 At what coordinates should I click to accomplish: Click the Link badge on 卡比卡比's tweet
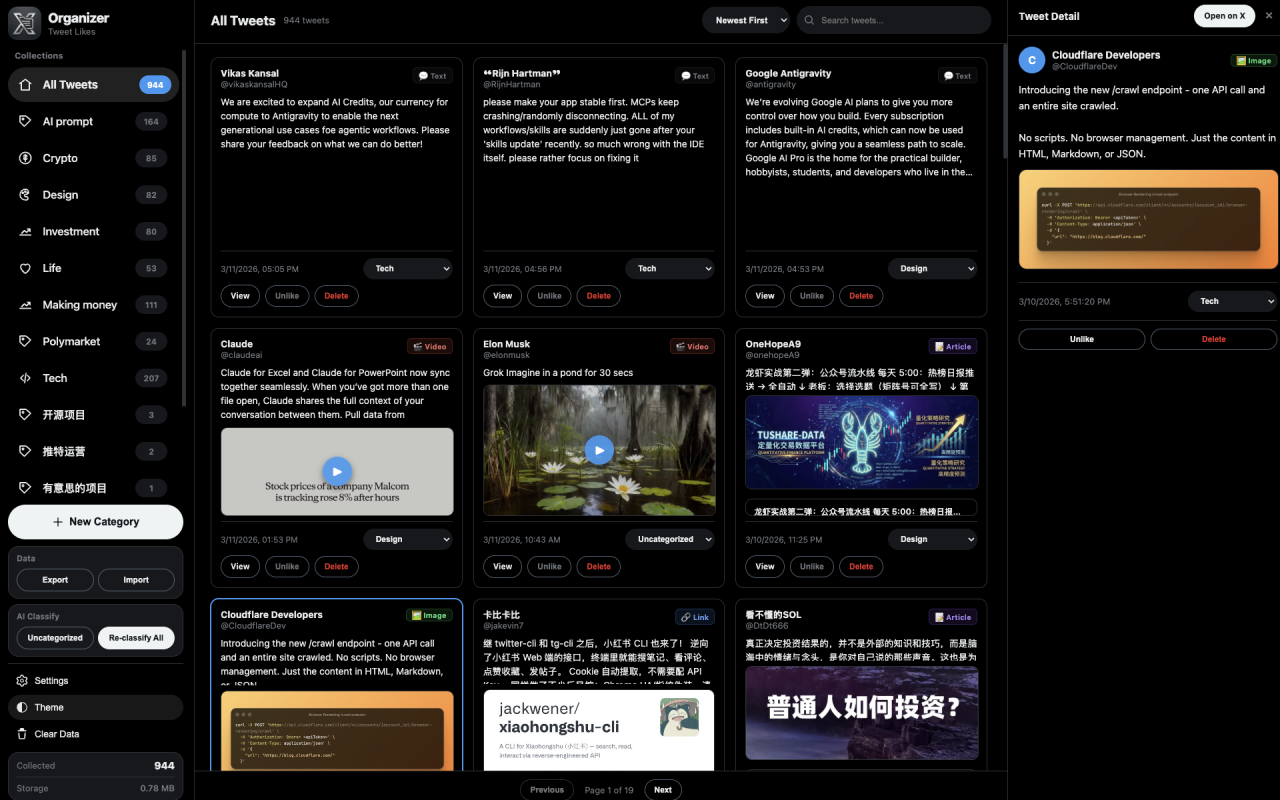pos(695,617)
